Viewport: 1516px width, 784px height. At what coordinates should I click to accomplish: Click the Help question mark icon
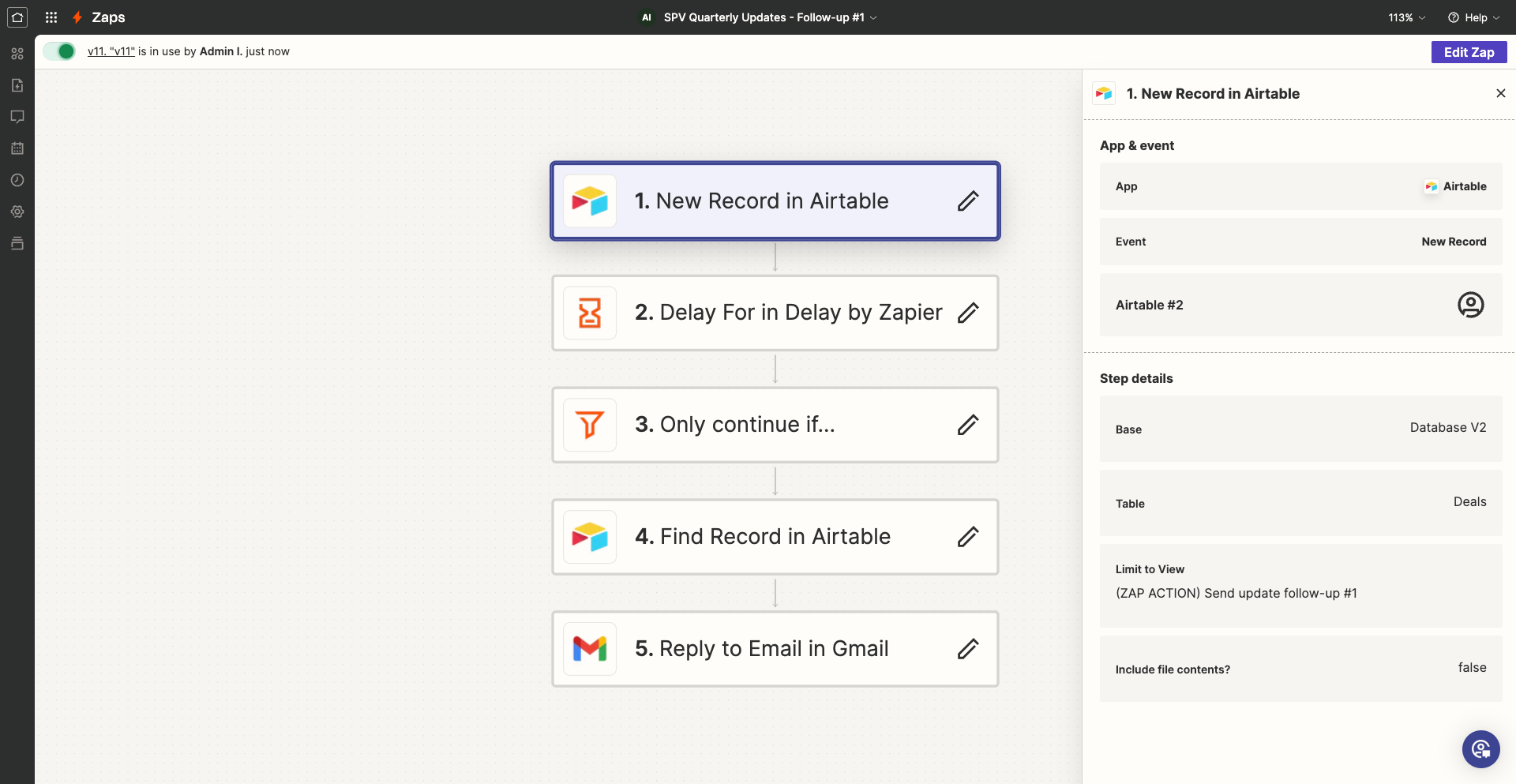[1453, 17]
